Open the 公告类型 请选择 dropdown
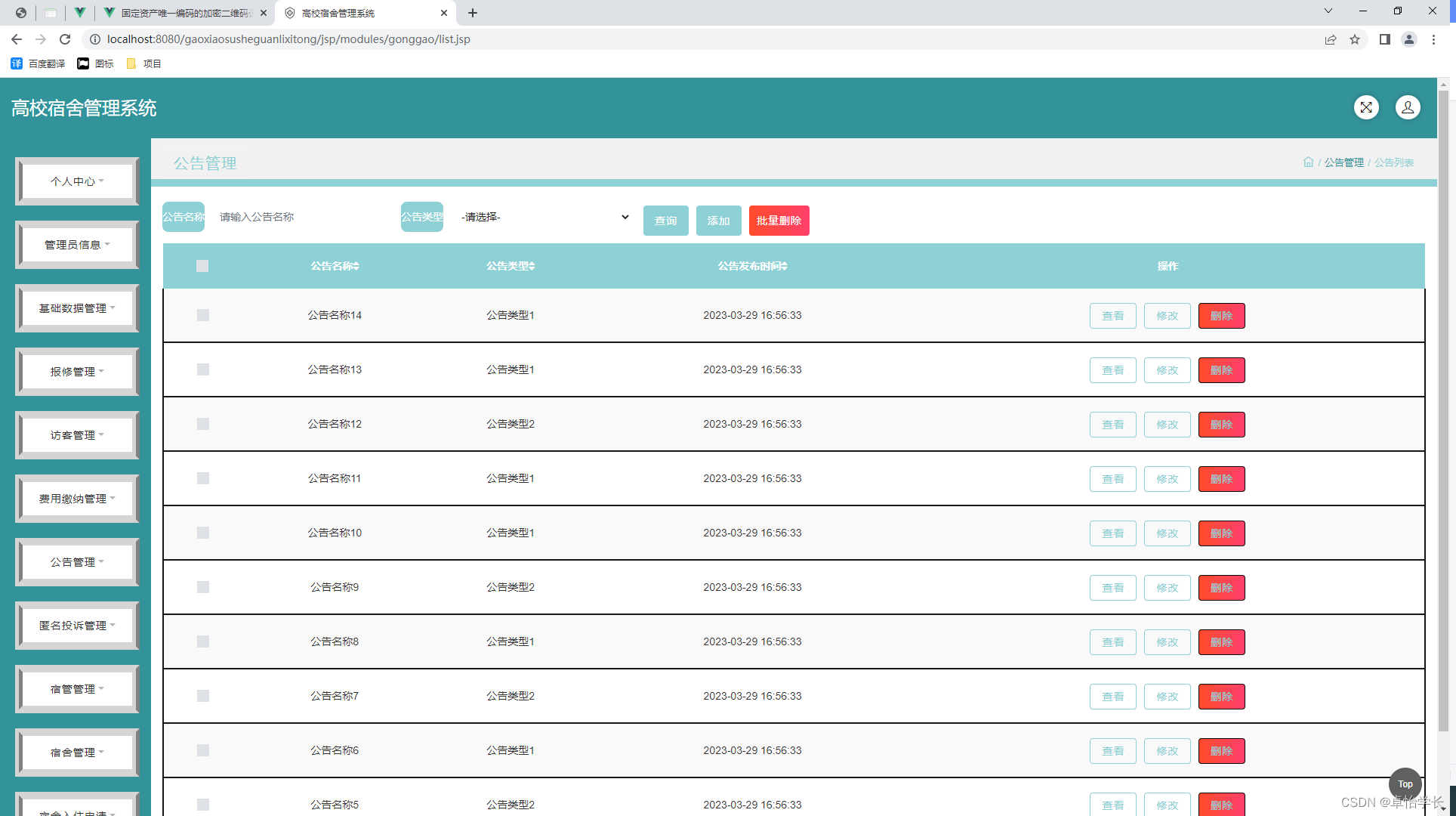1456x816 pixels. click(x=545, y=217)
